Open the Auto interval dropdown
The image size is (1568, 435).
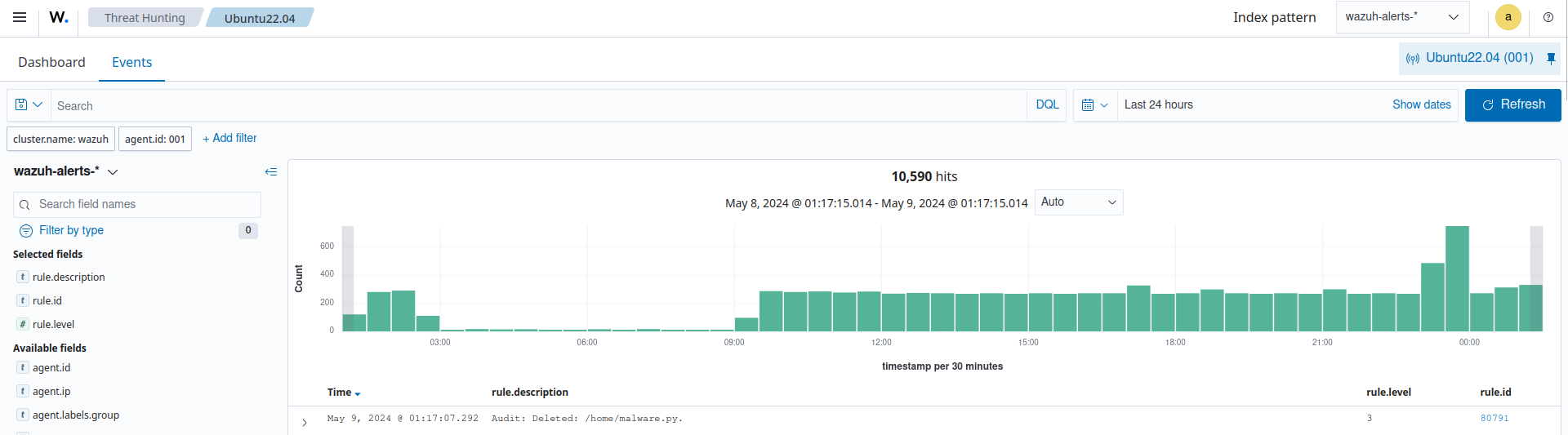click(x=1078, y=202)
